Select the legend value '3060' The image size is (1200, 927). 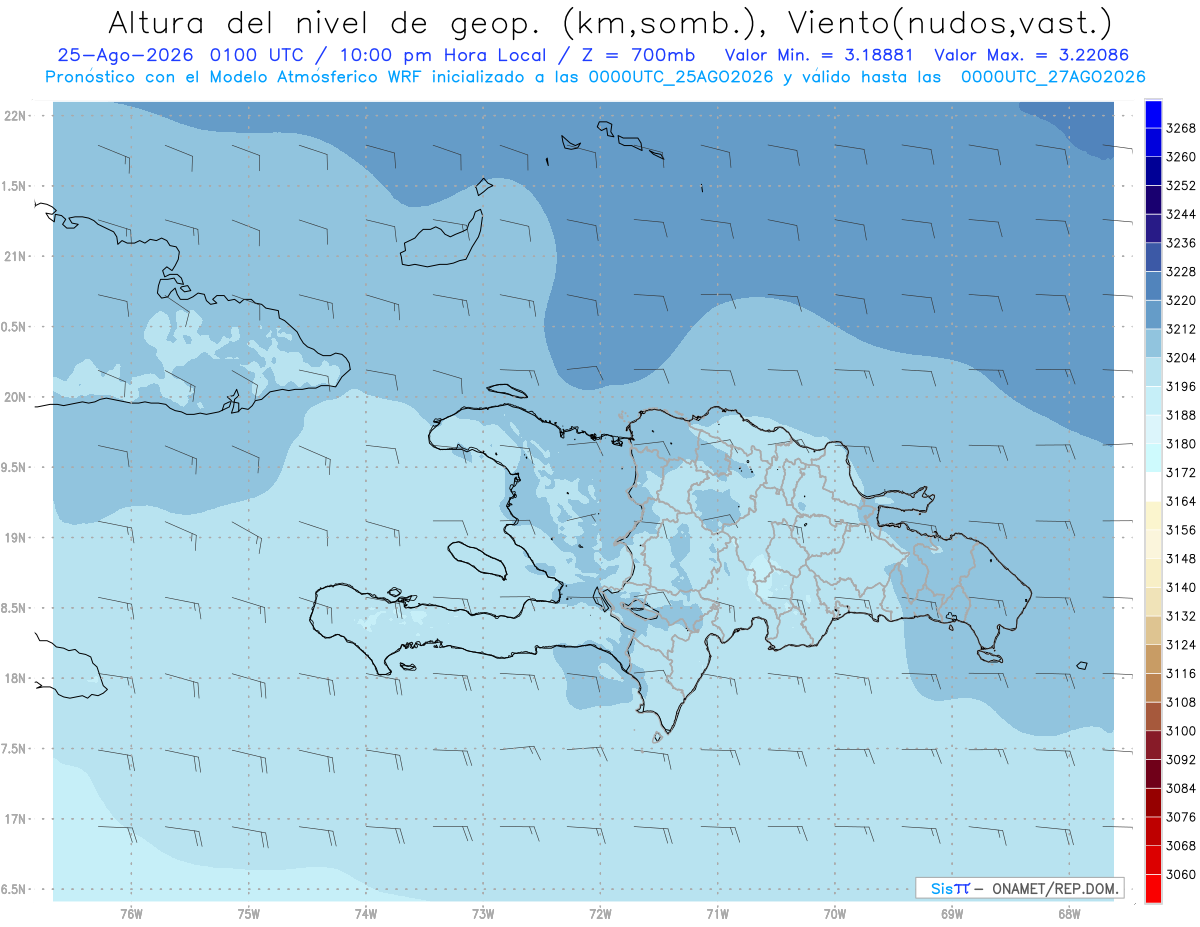(1181, 874)
